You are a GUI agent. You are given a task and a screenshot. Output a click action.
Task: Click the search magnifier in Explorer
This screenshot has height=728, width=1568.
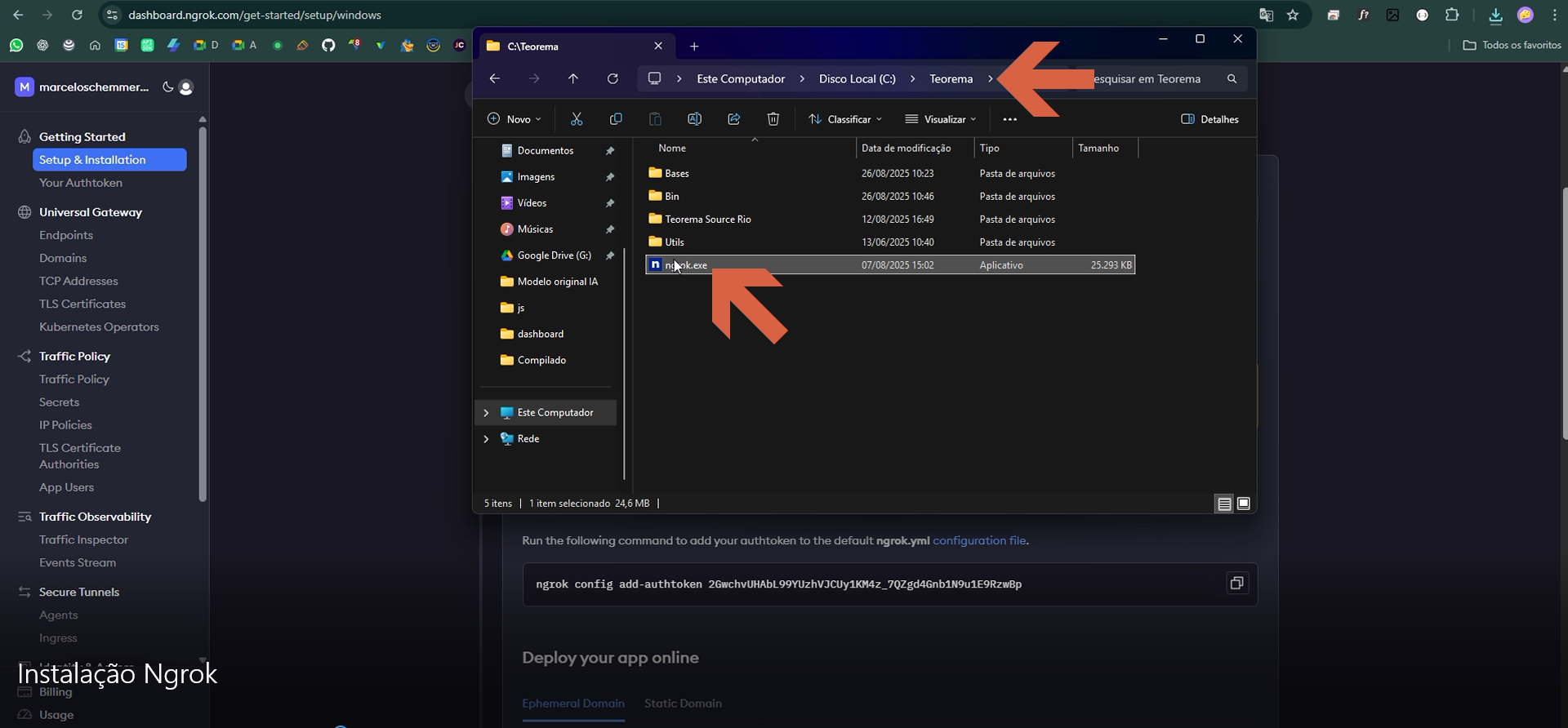1232,78
